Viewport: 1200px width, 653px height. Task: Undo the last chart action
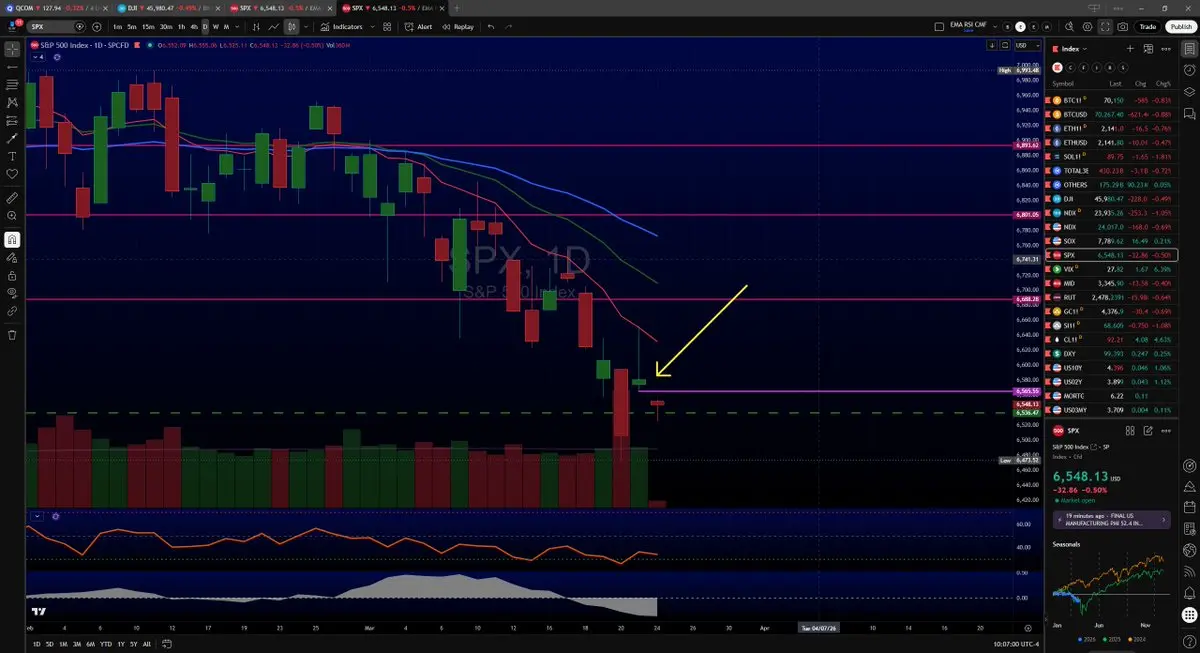491,27
